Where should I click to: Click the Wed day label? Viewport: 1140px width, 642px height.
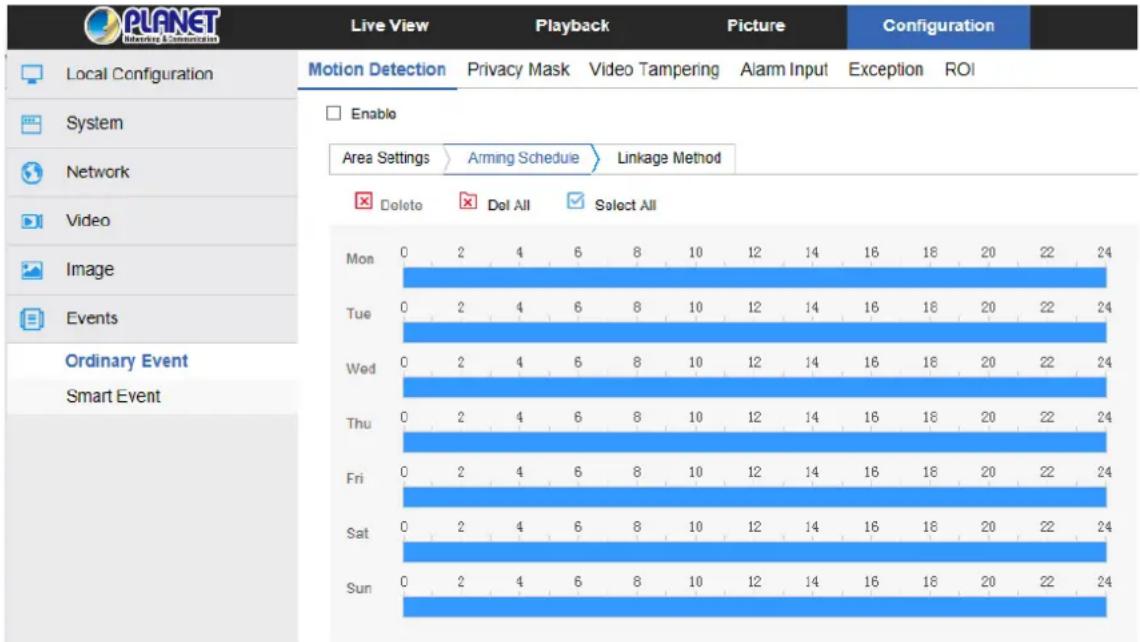click(x=361, y=369)
